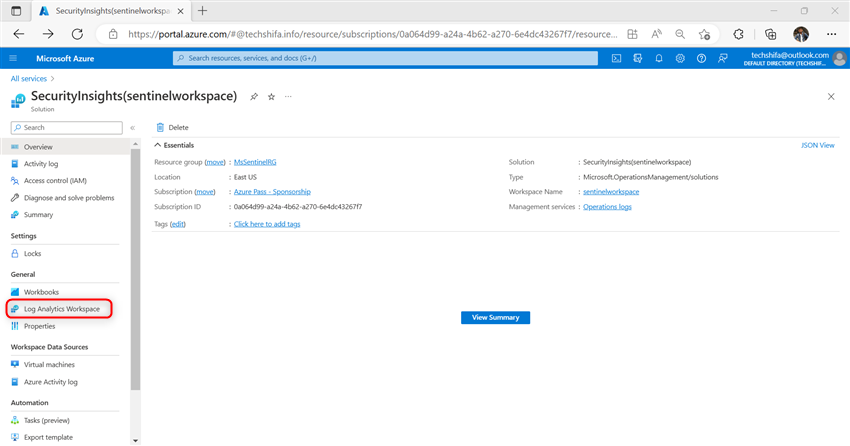Select Overview in the left menu
Image resolution: width=850 pixels, height=446 pixels.
coord(65,147)
